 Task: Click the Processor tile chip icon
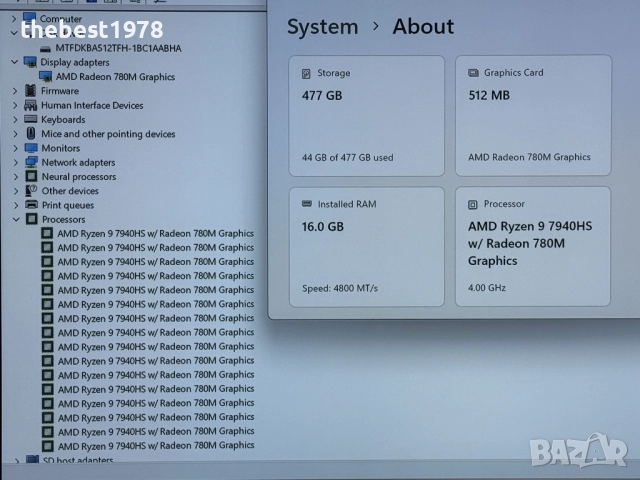[x=473, y=204]
